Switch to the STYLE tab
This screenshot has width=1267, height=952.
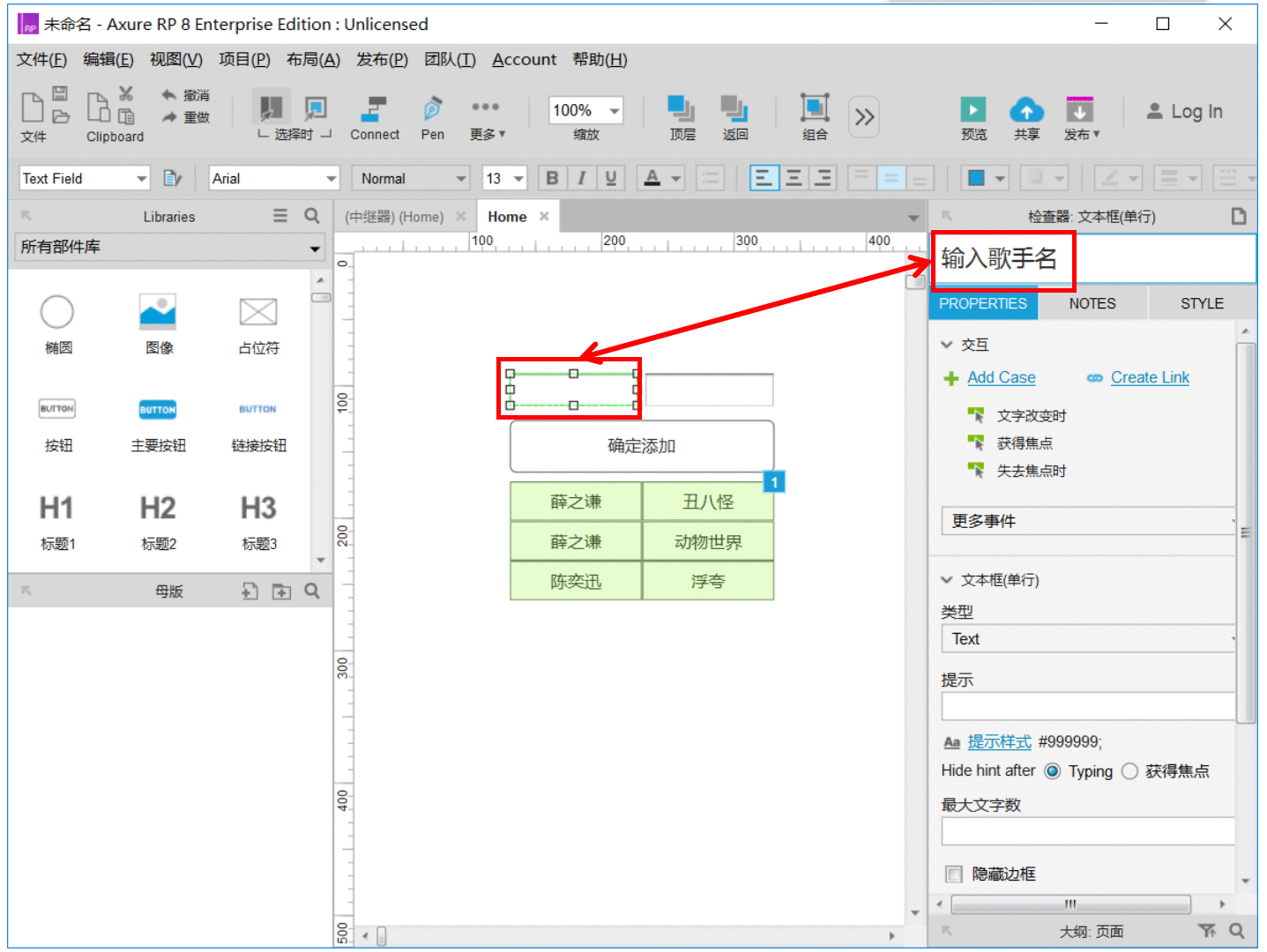1202,303
